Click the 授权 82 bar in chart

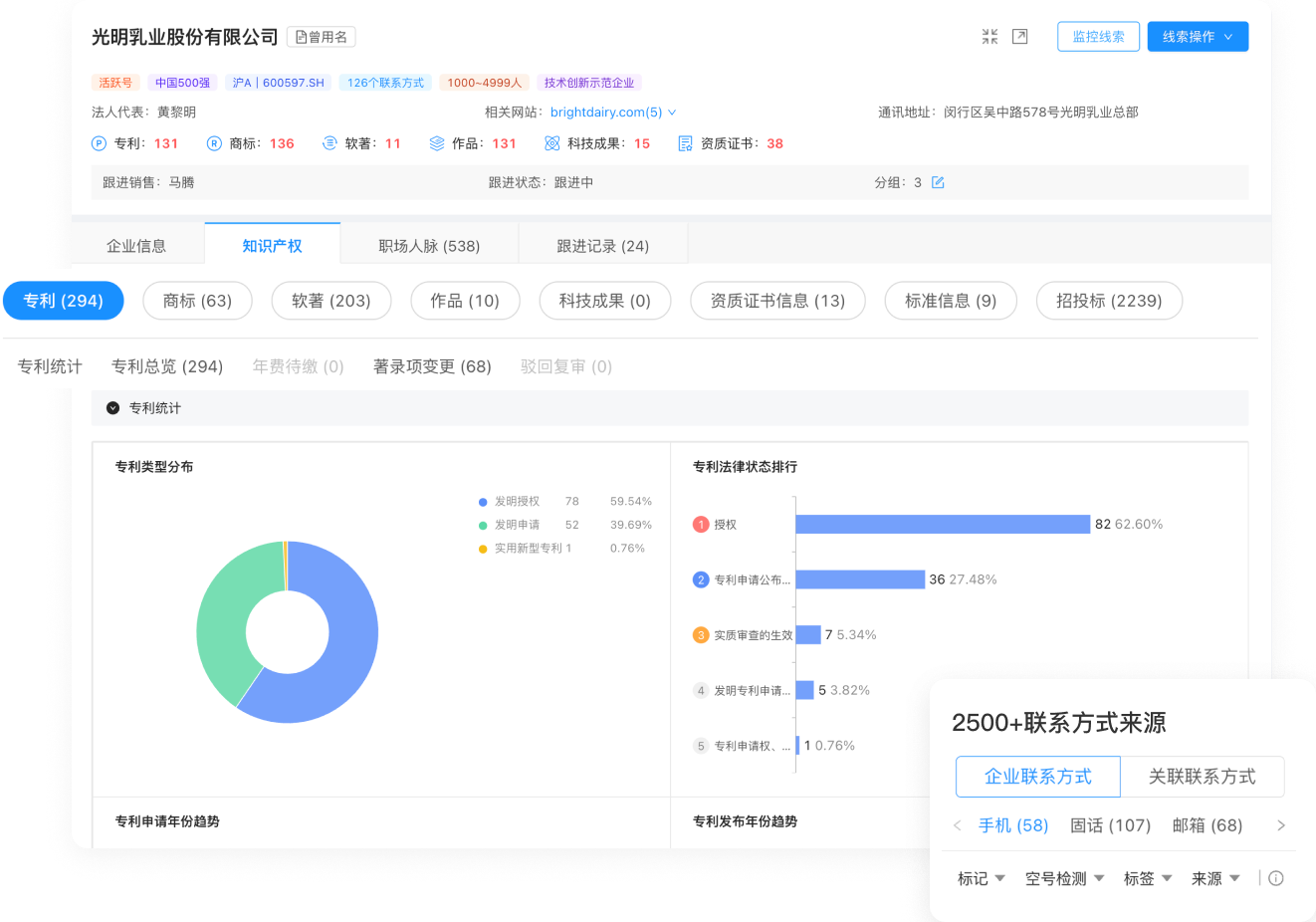(943, 525)
